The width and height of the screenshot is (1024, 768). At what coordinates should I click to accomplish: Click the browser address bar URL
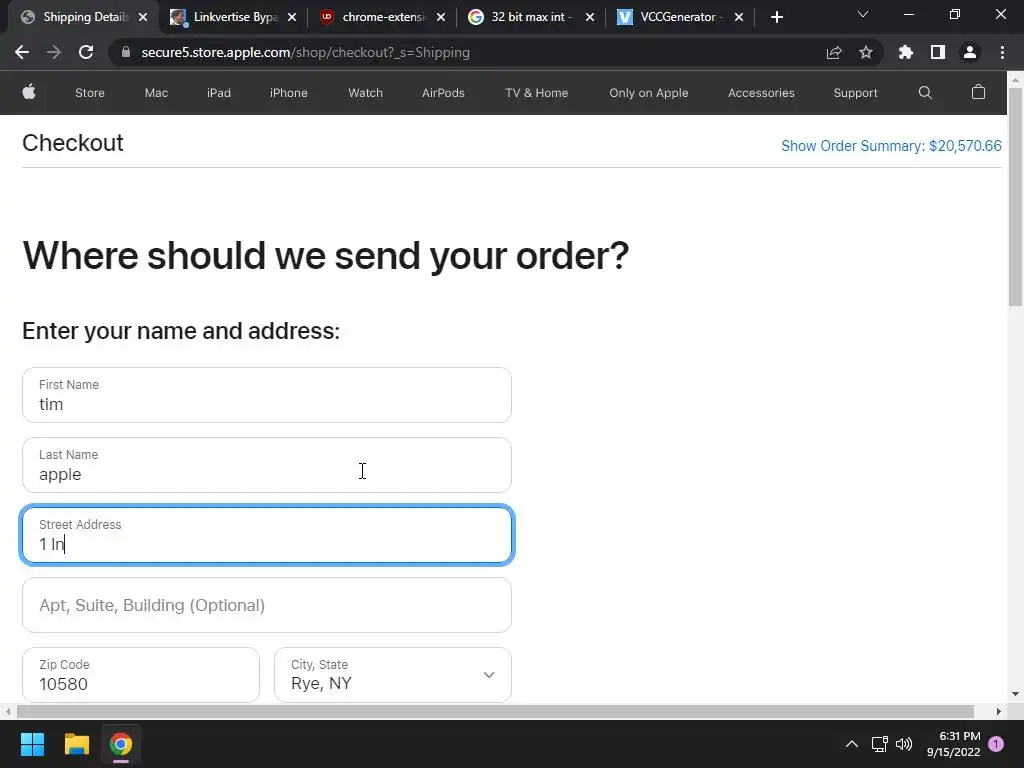click(x=306, y=52)
